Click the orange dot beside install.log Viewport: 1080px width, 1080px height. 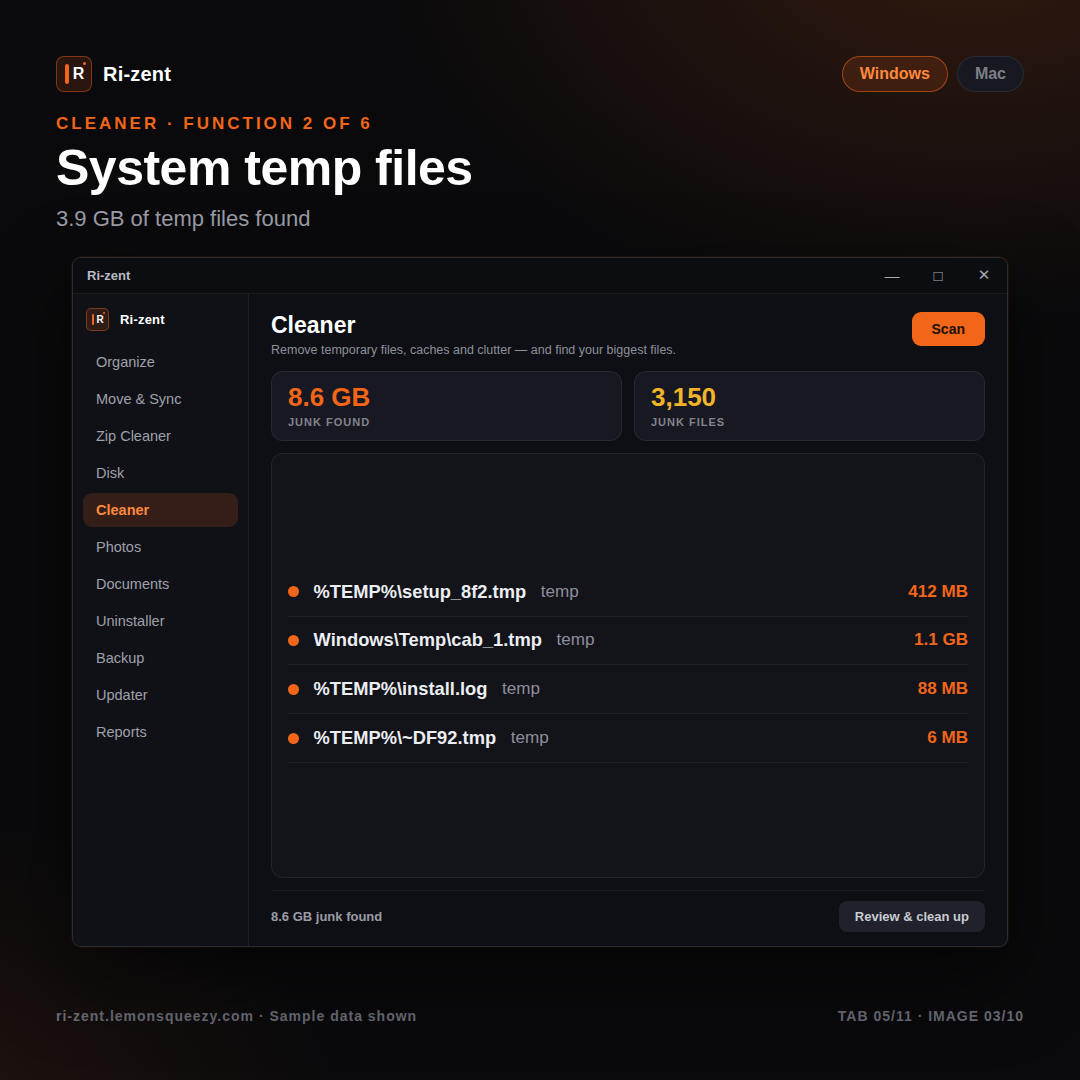point(293,689)
